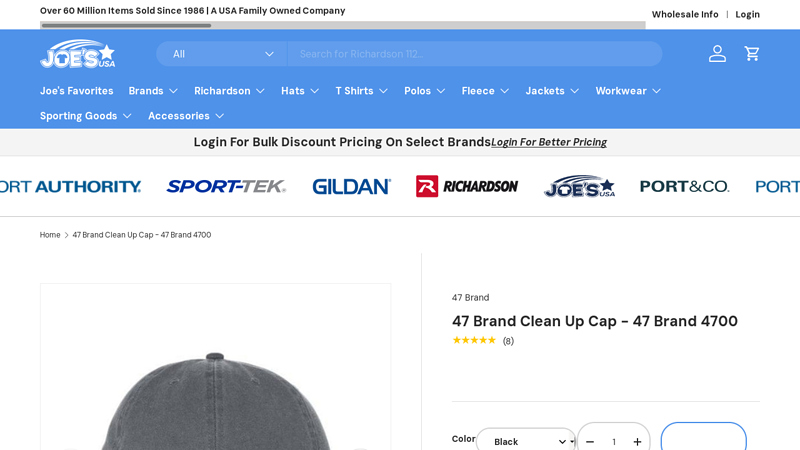Image resolution: width=800 pixels, height=450 pixels.
Task: Expand the Brands menu
Action: [153, 91]
